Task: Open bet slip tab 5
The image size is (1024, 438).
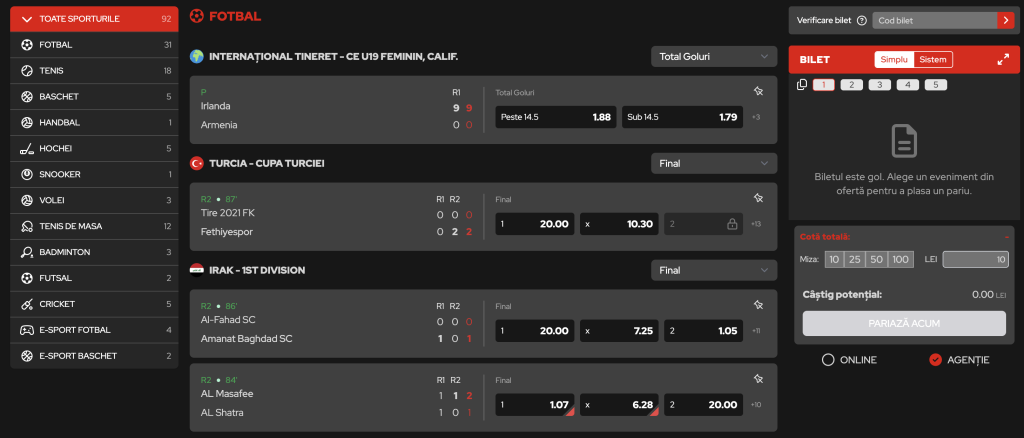Action: (936, 85)
